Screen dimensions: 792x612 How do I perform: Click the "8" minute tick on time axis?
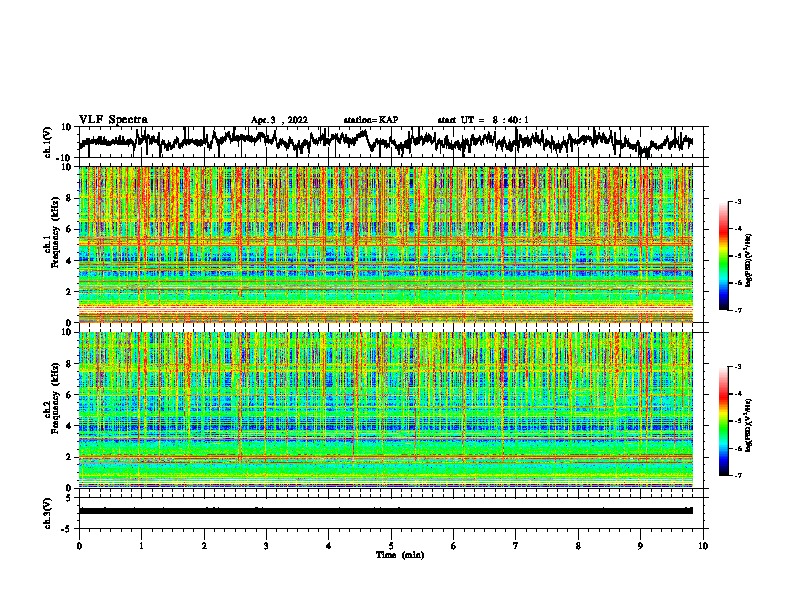click(578, 546)
